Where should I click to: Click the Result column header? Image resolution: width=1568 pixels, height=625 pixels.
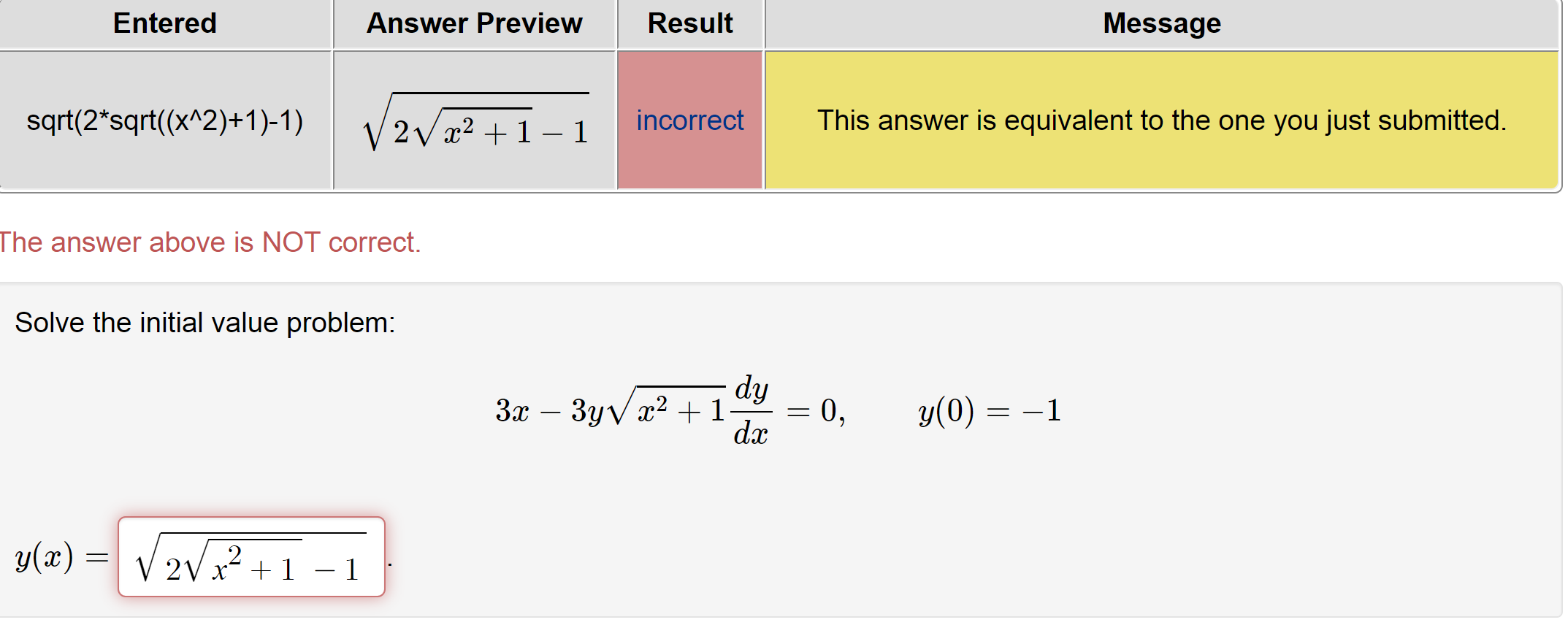(689, 23)
